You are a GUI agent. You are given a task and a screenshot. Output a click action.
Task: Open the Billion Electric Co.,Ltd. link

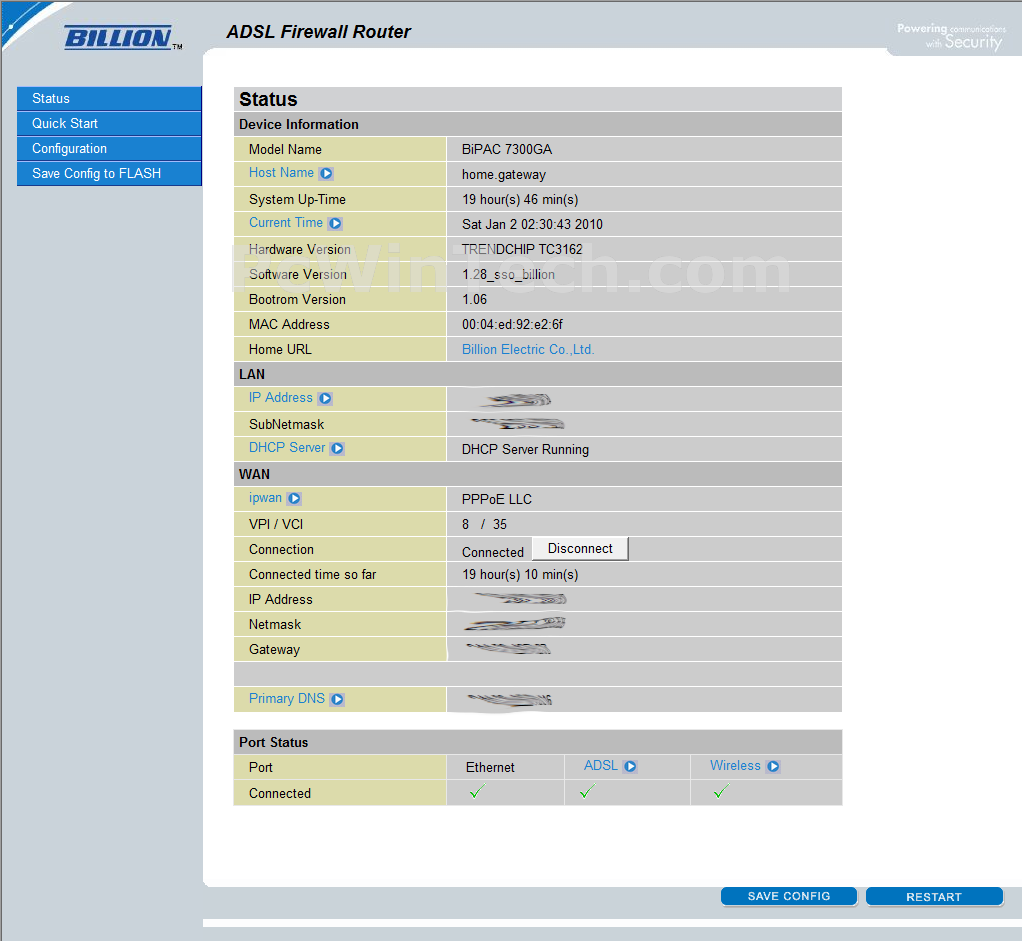528,349
